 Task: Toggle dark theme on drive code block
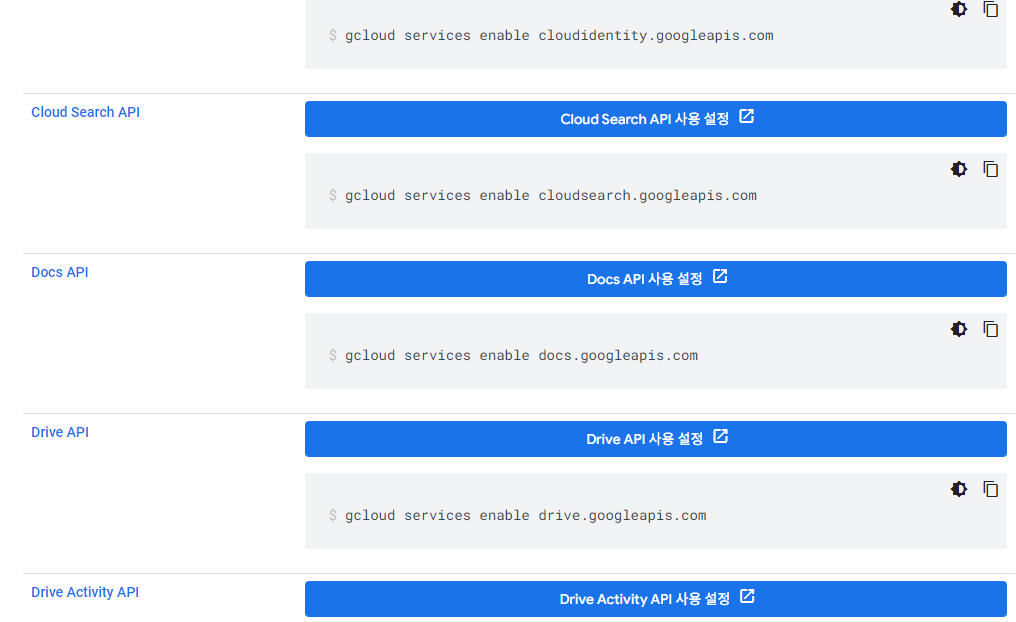[x=959, y=489]
